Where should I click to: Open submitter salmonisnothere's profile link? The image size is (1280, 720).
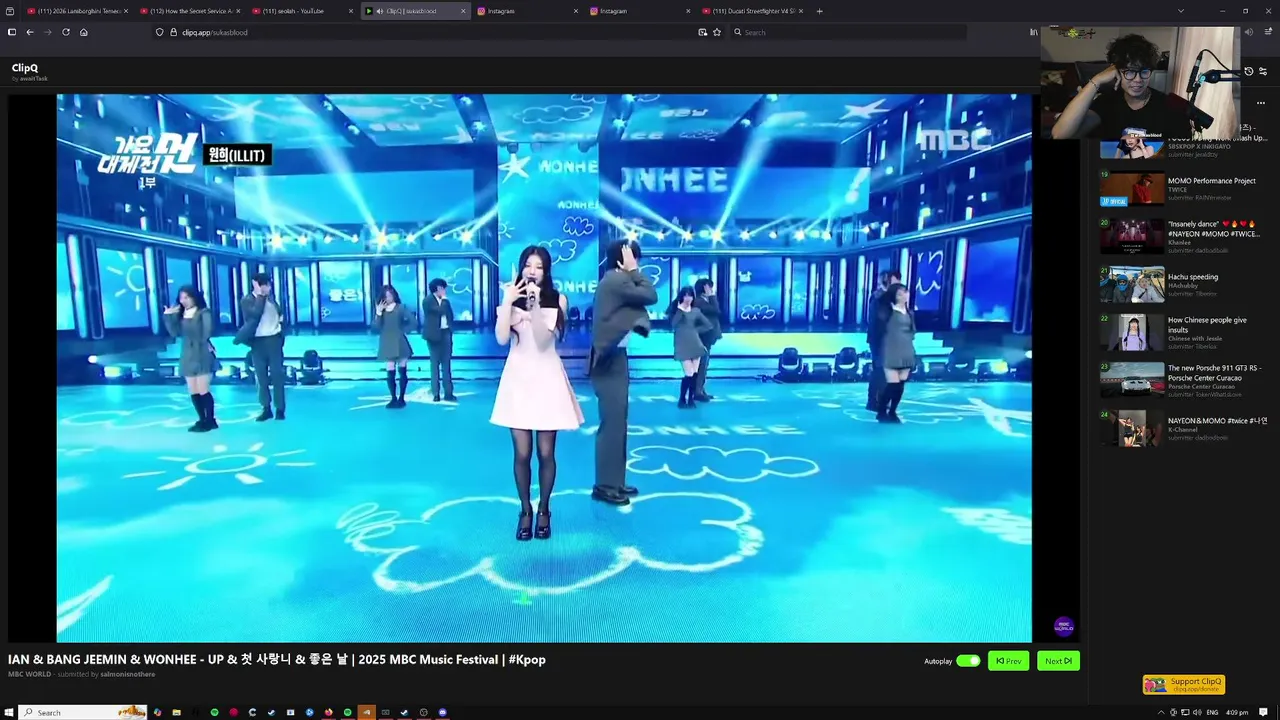(x=128, y=674)
